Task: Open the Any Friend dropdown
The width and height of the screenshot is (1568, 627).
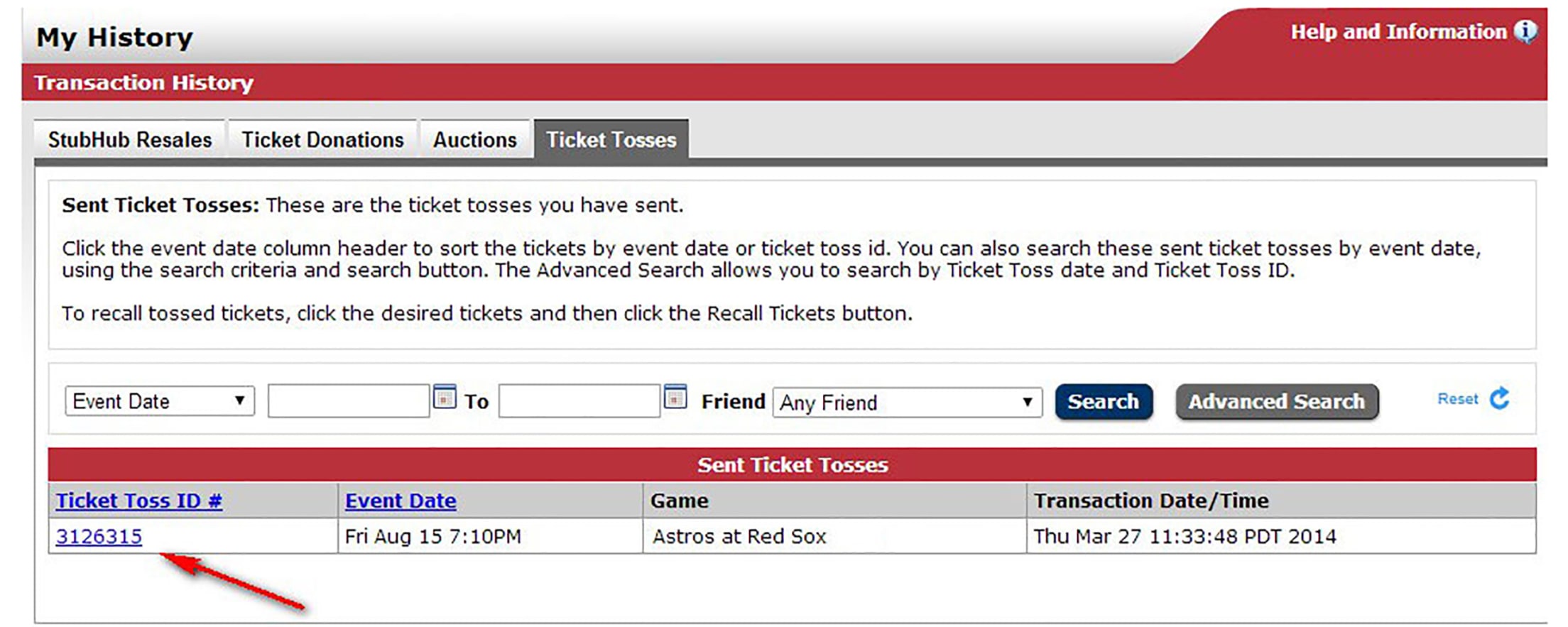Action: (x=907, y=403)
